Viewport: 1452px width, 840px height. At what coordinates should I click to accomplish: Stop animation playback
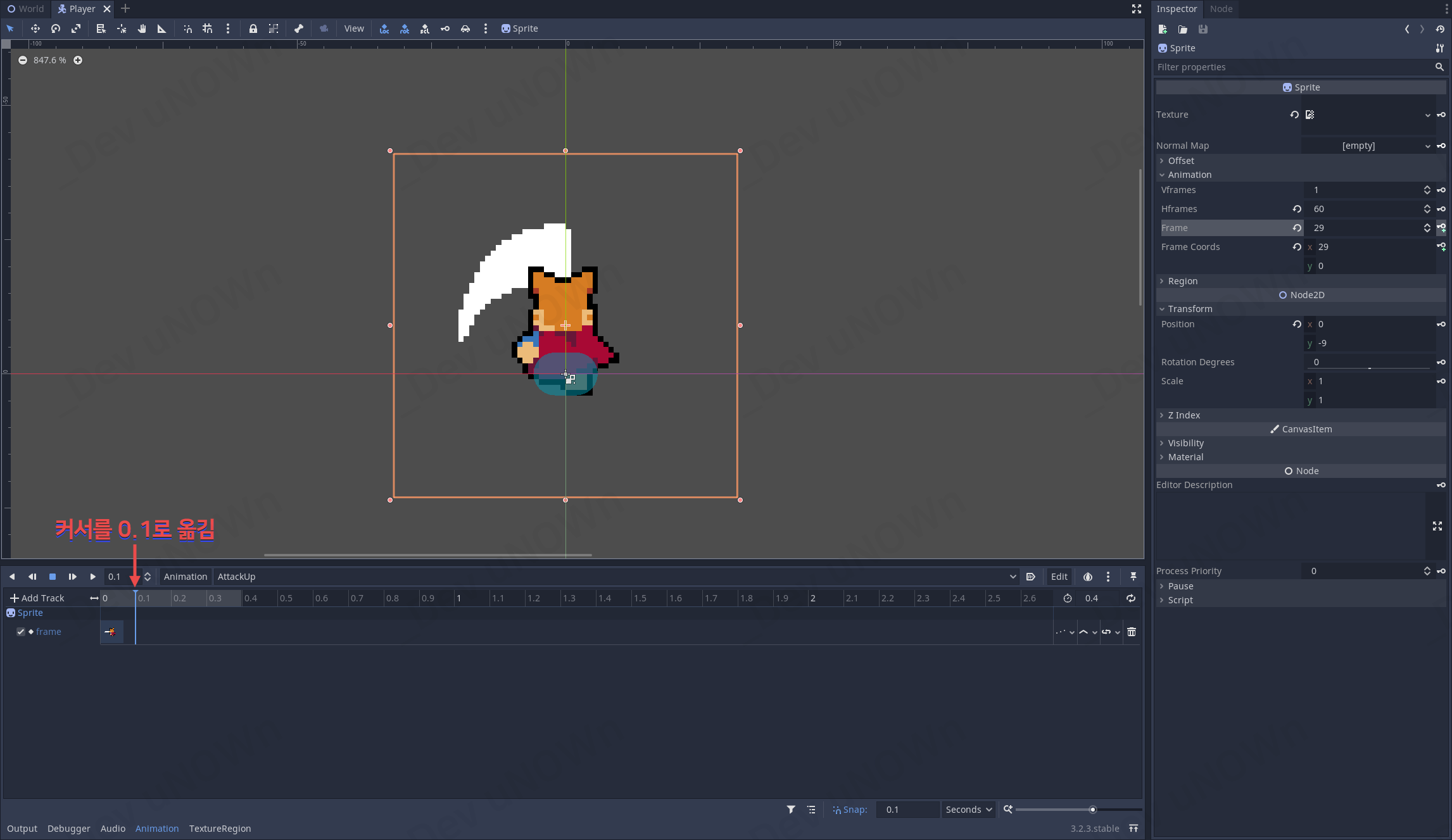[53, 577]
